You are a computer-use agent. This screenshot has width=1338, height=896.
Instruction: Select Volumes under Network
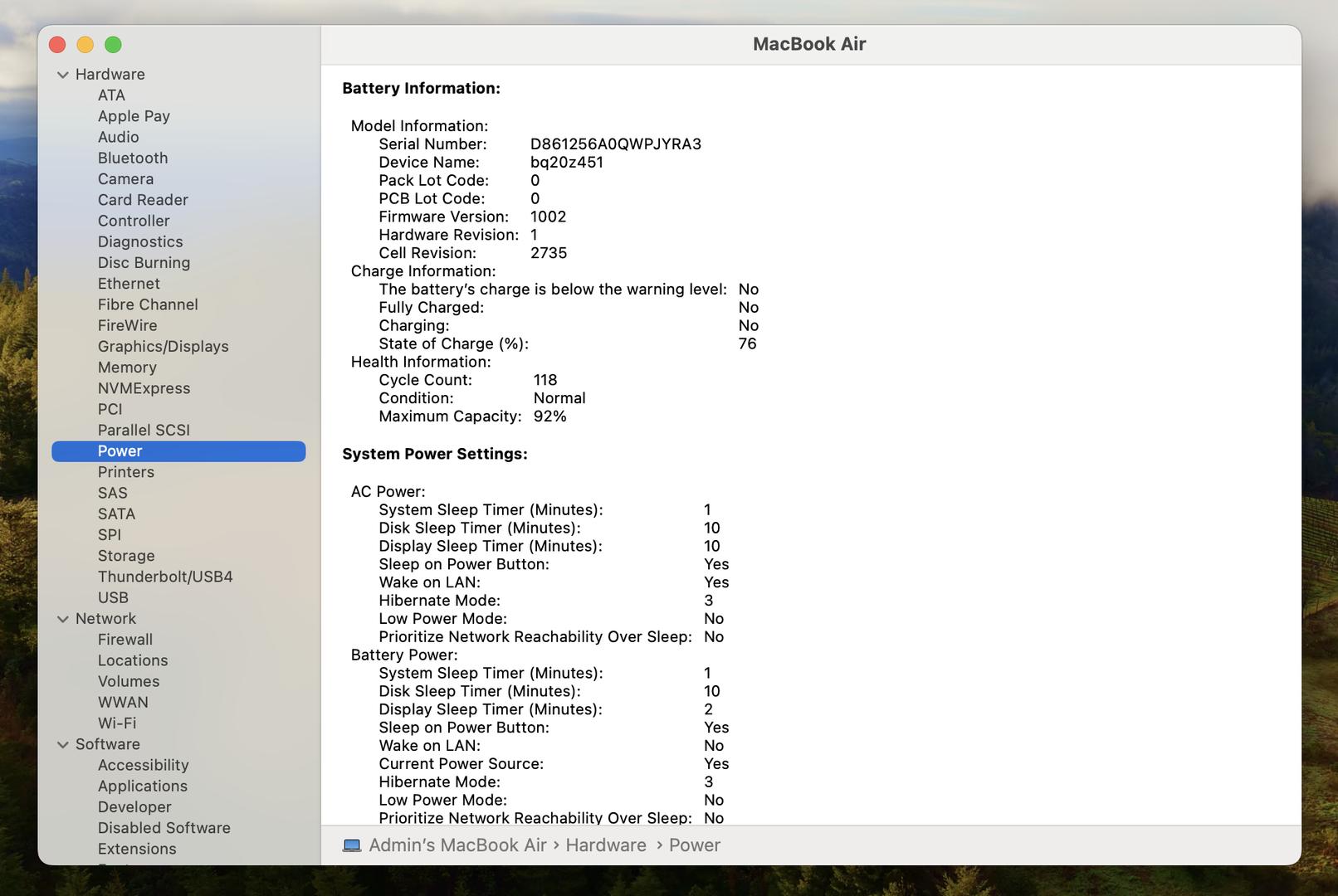(129, 682)
